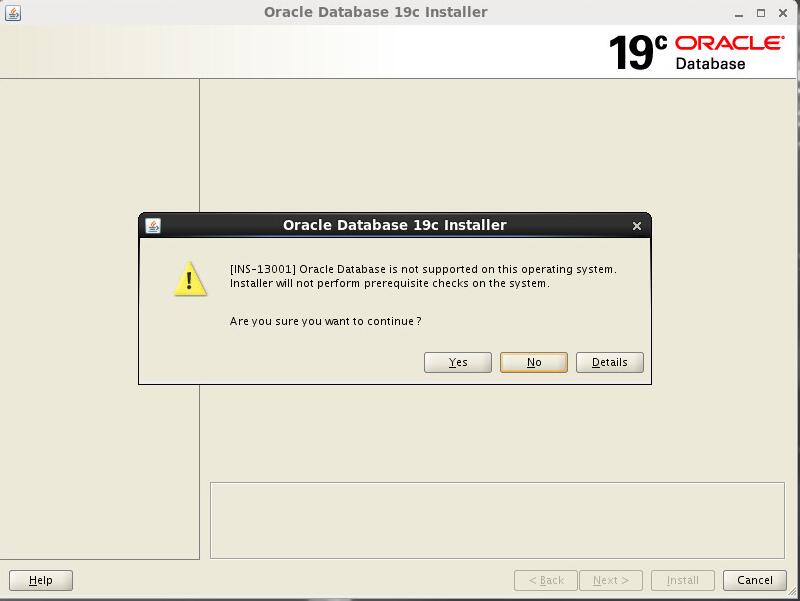
Task: Click the Java icon in main window title bar
Action: [13, 13]
